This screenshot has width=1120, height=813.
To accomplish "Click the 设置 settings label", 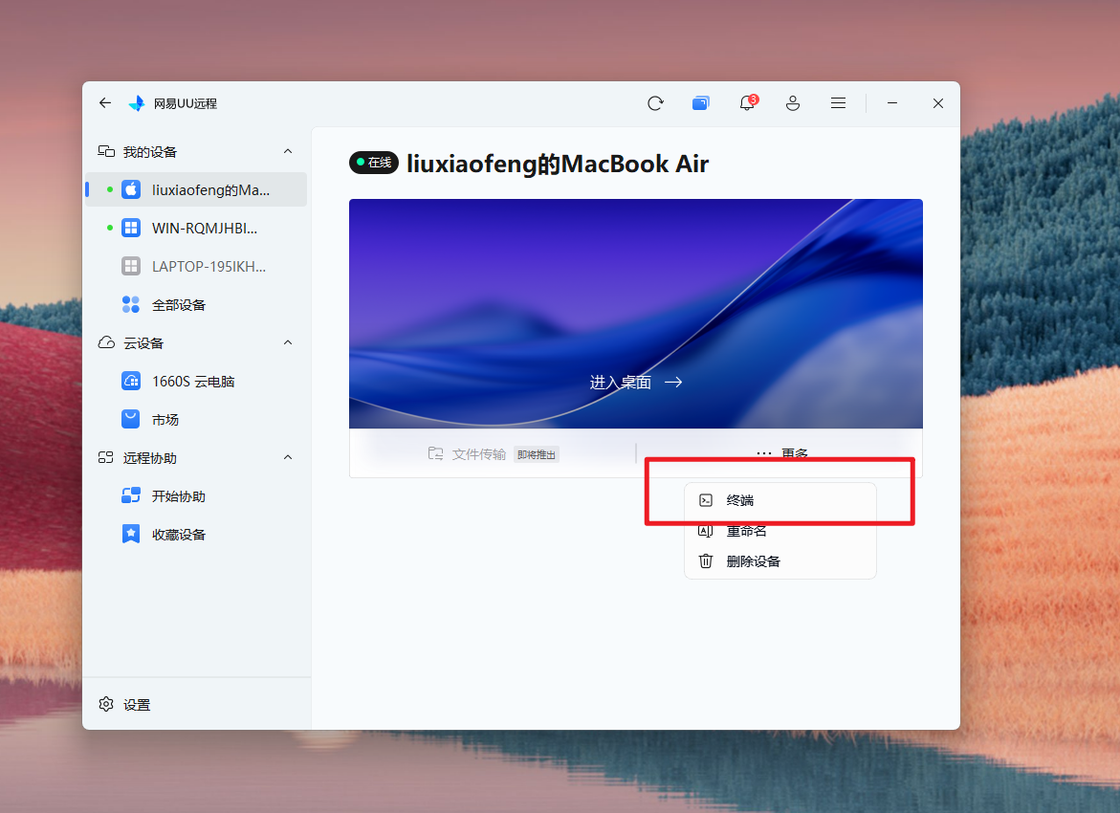I will [136, 705].
